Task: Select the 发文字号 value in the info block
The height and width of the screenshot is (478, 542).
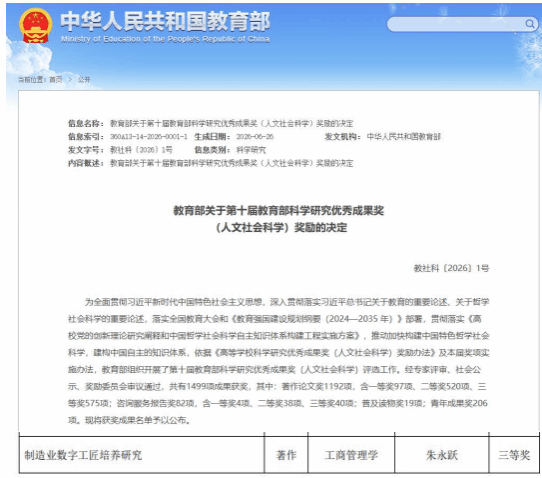Action: 141,150
